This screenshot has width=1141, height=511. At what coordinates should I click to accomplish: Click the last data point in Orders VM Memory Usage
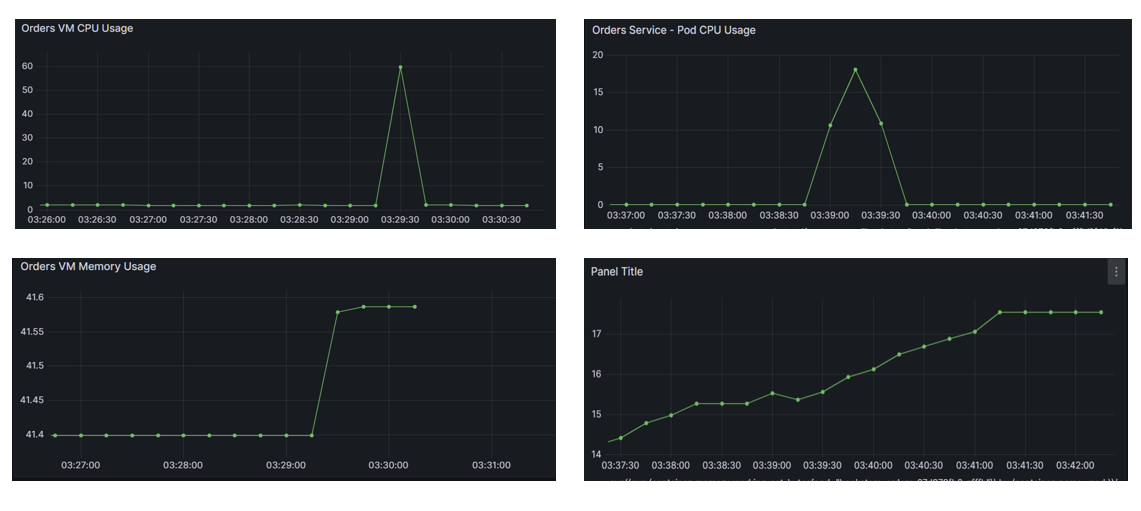[x=415, y=306]
